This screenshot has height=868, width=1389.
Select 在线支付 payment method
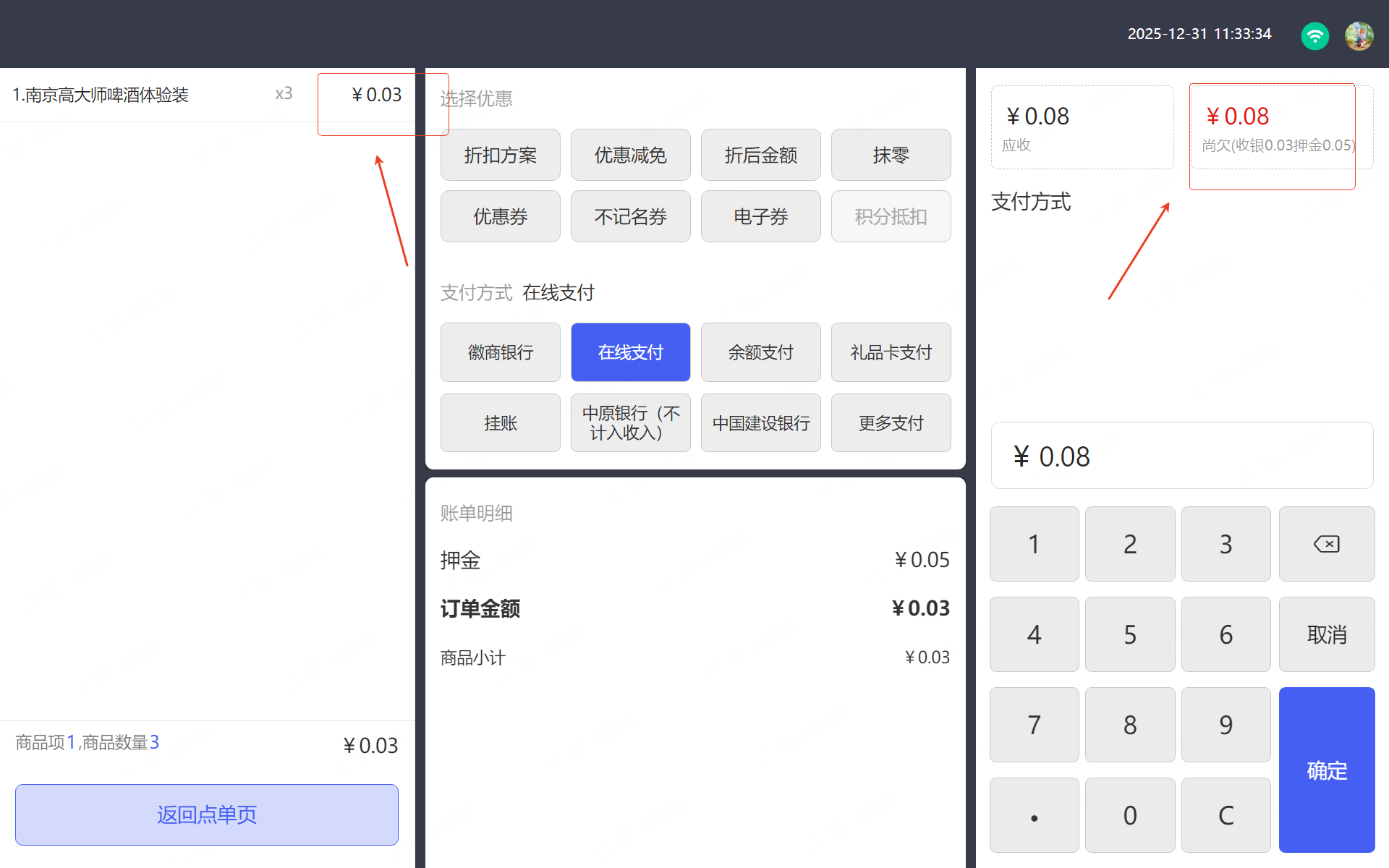pos(630,352)
